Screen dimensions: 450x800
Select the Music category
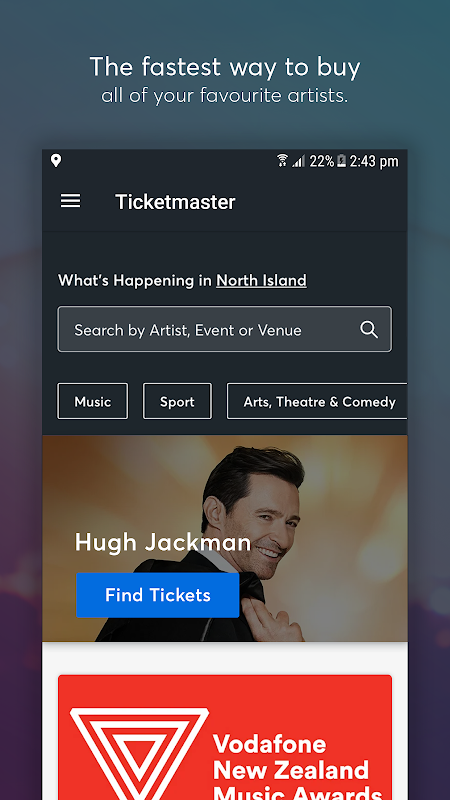pyautogui.click(x=92, y=402)
